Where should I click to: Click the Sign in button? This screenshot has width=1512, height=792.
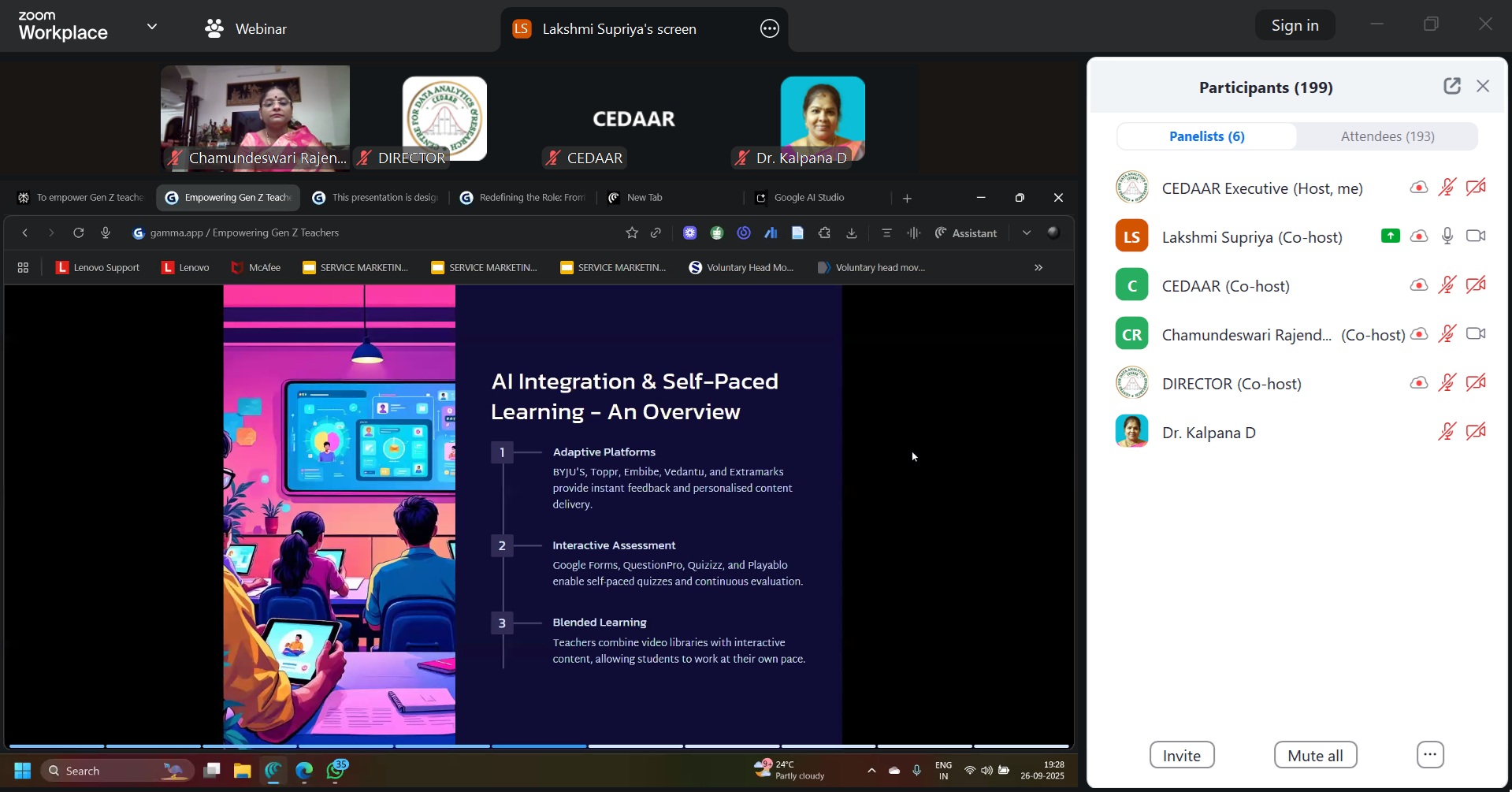[x=1295, y=25]
